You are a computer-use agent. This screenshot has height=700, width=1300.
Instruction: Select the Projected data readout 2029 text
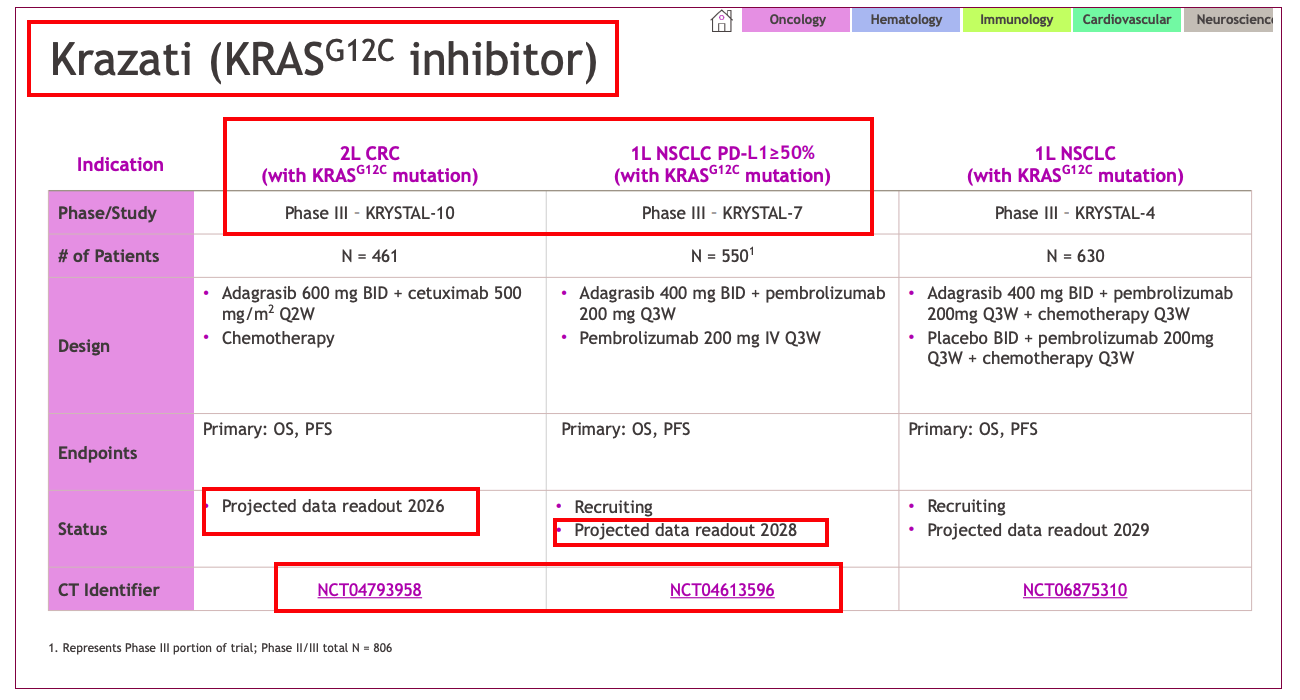pyautogui.click(x=1038, y=530)
